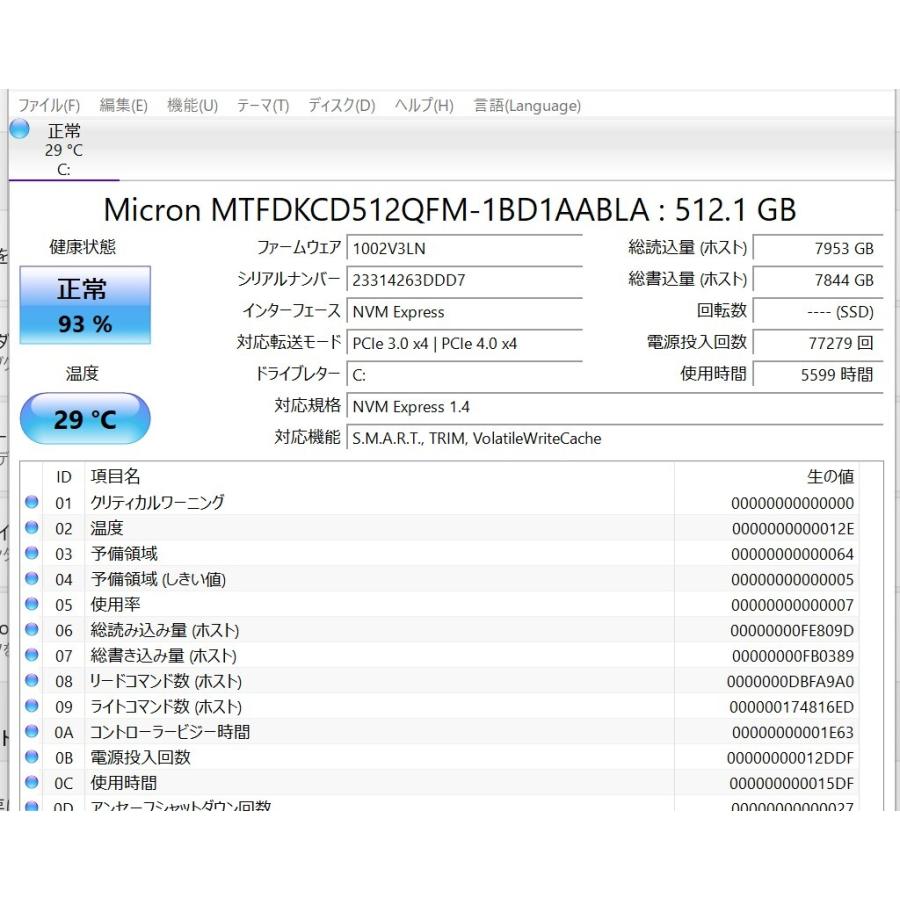The image size is (900, 900).
Task: Open the 編集(E) menu
Action: 123,106
